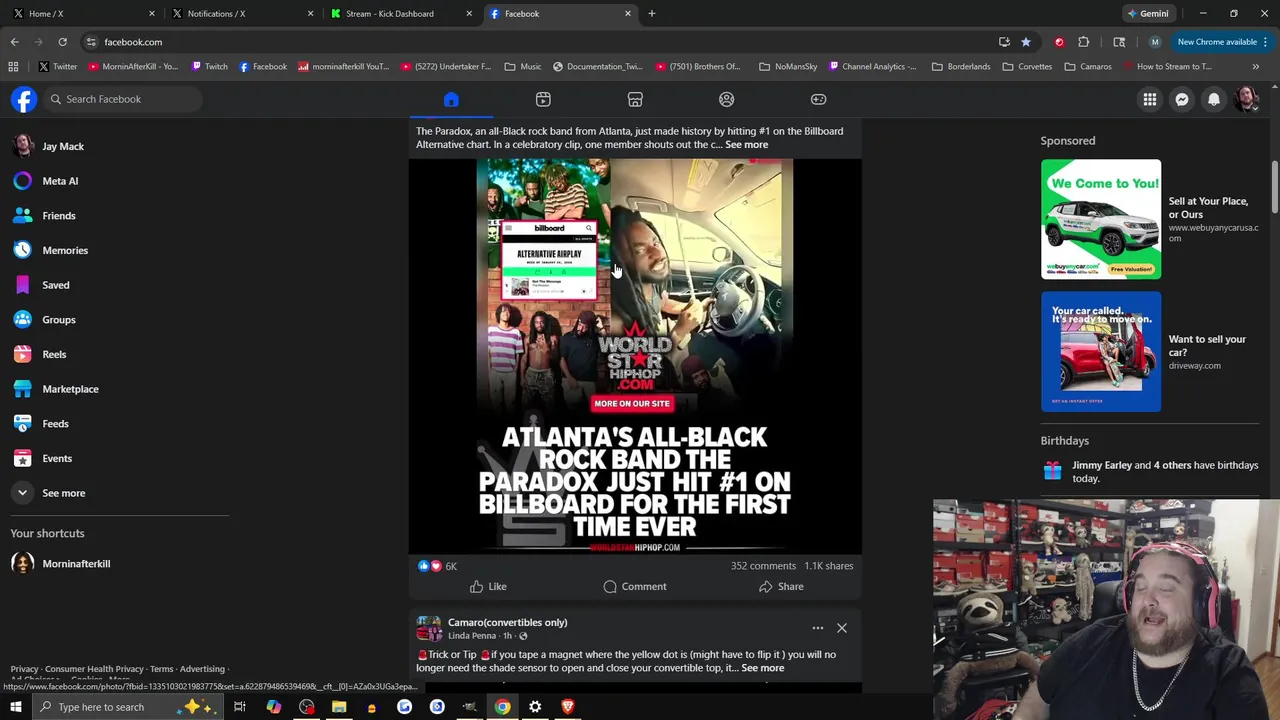Open more options on Camaro group post
1280x720 pixels.
click(x=818, y=628)
